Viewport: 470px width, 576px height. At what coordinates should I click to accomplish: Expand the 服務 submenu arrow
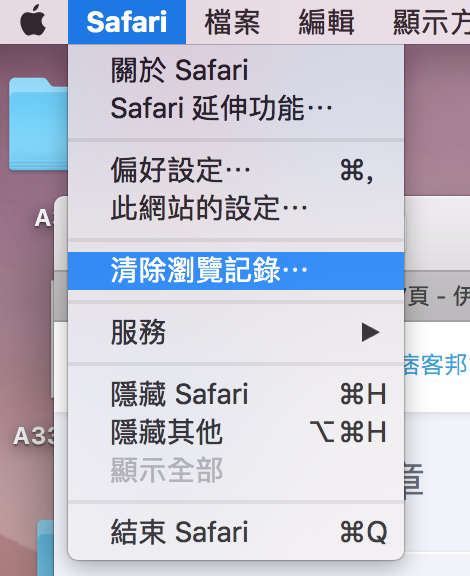370,332
